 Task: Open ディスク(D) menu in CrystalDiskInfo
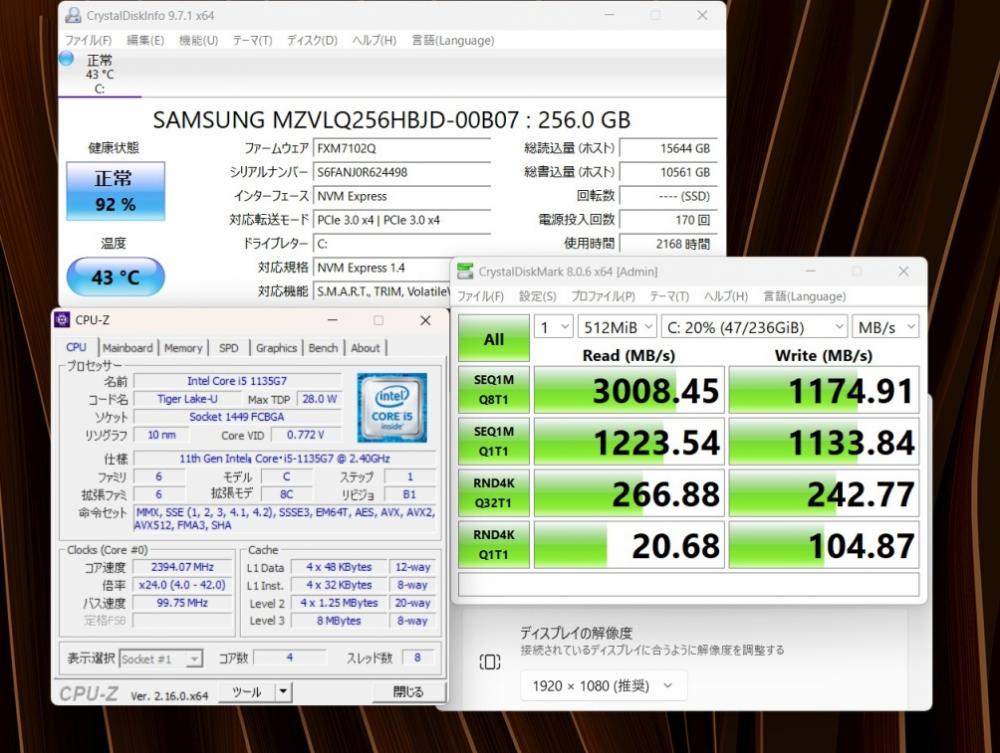tap(312, 40)
